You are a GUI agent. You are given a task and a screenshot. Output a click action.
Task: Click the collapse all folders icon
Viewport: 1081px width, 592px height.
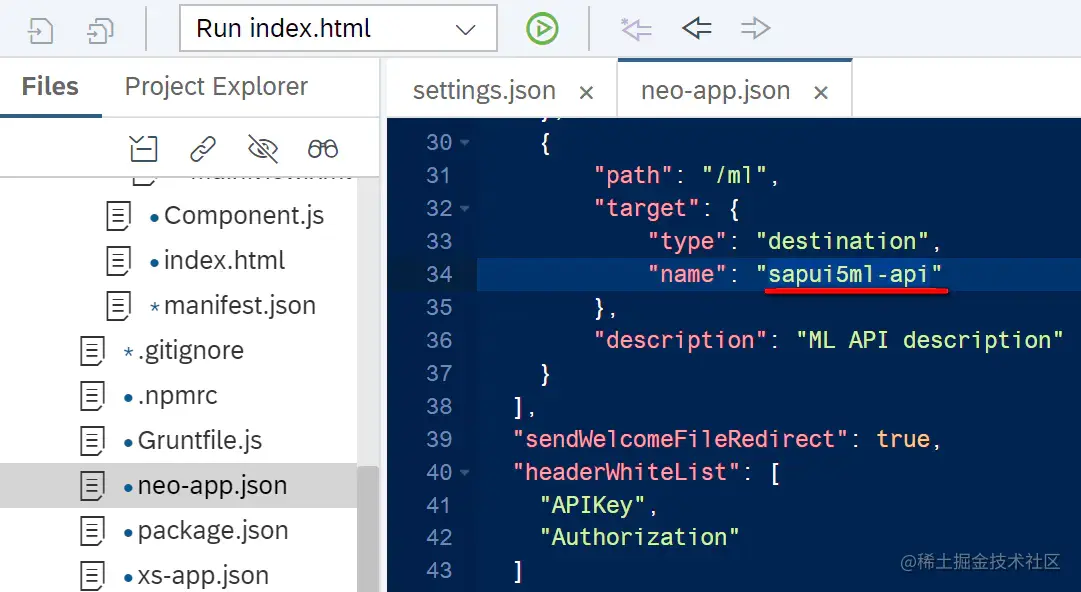click(x=143, y=148)
